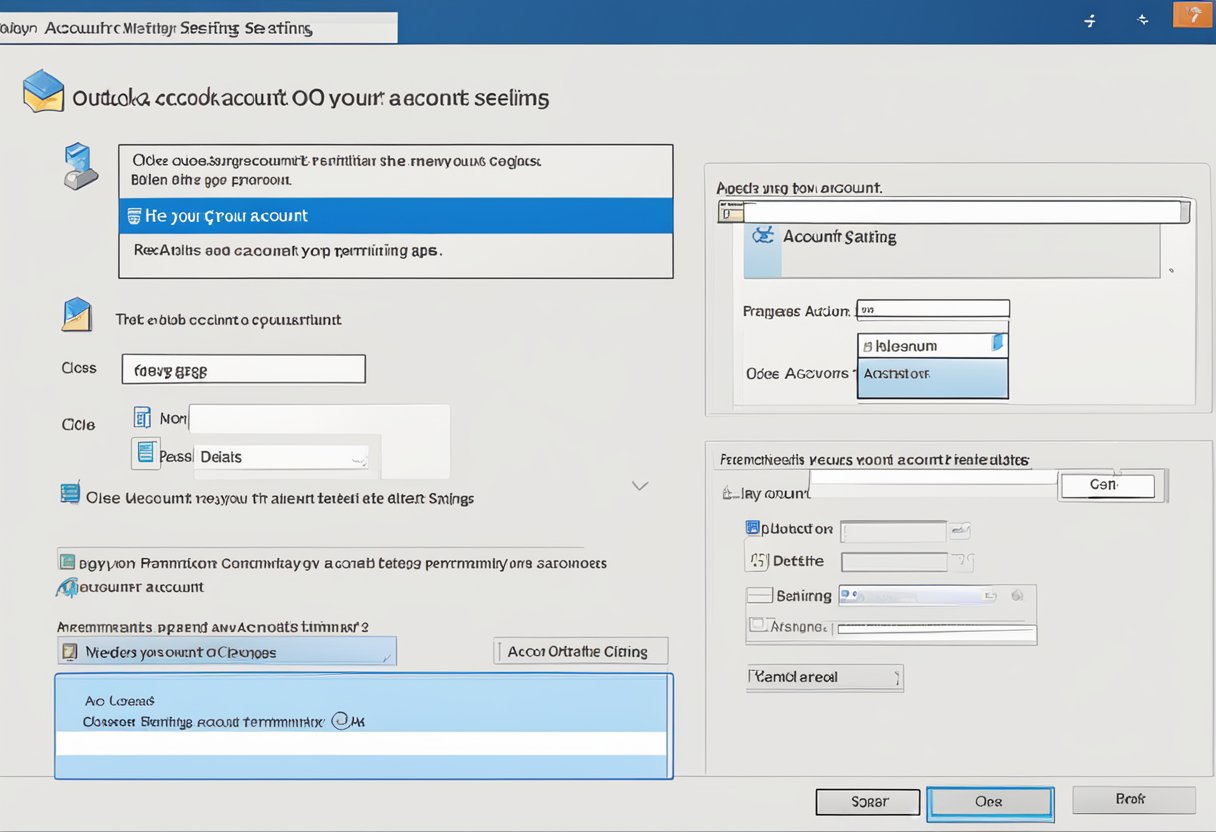Click the orange icon in the title bar corner
This screenshot has width=1216, height=832.
coord(1192,15)
